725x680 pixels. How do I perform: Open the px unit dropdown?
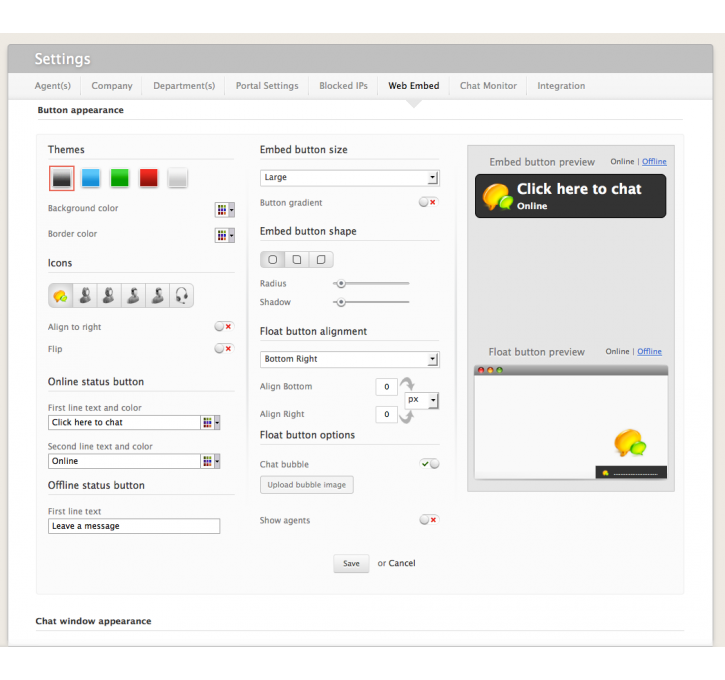pos(422,400)
